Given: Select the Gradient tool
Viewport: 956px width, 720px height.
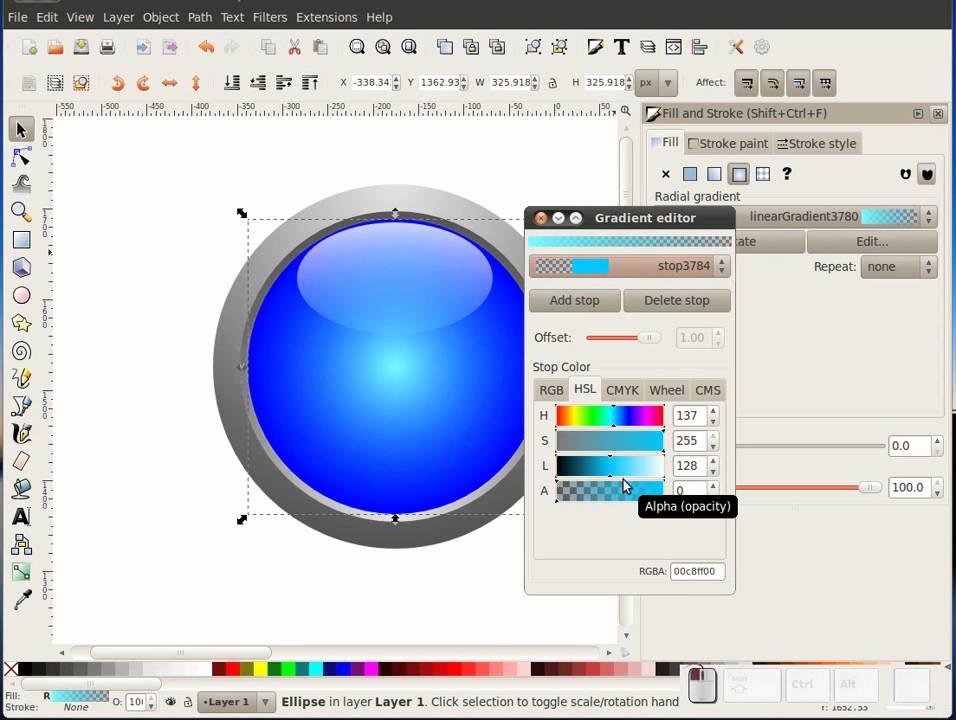Looking at the screenshot, I should pyautogui.click(x=21, y=572).
